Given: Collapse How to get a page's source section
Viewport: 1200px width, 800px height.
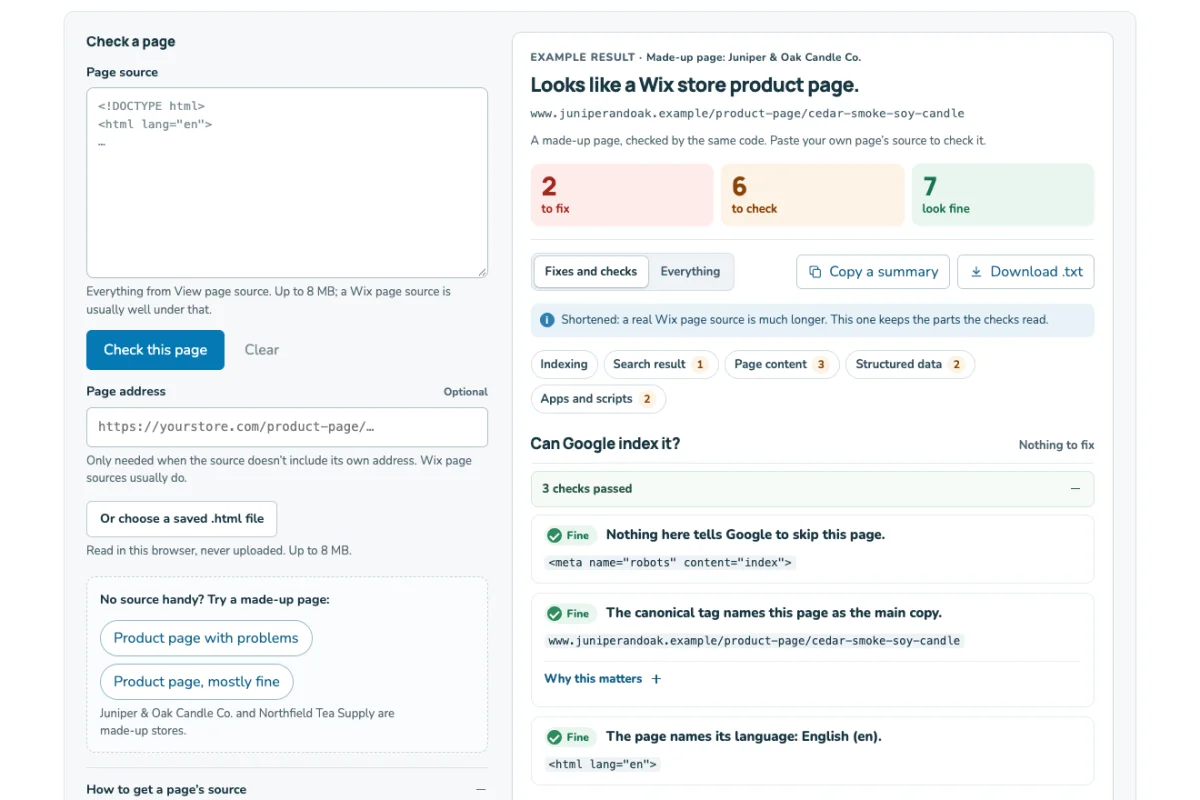Looking at the screenshot, I should 481,790.
